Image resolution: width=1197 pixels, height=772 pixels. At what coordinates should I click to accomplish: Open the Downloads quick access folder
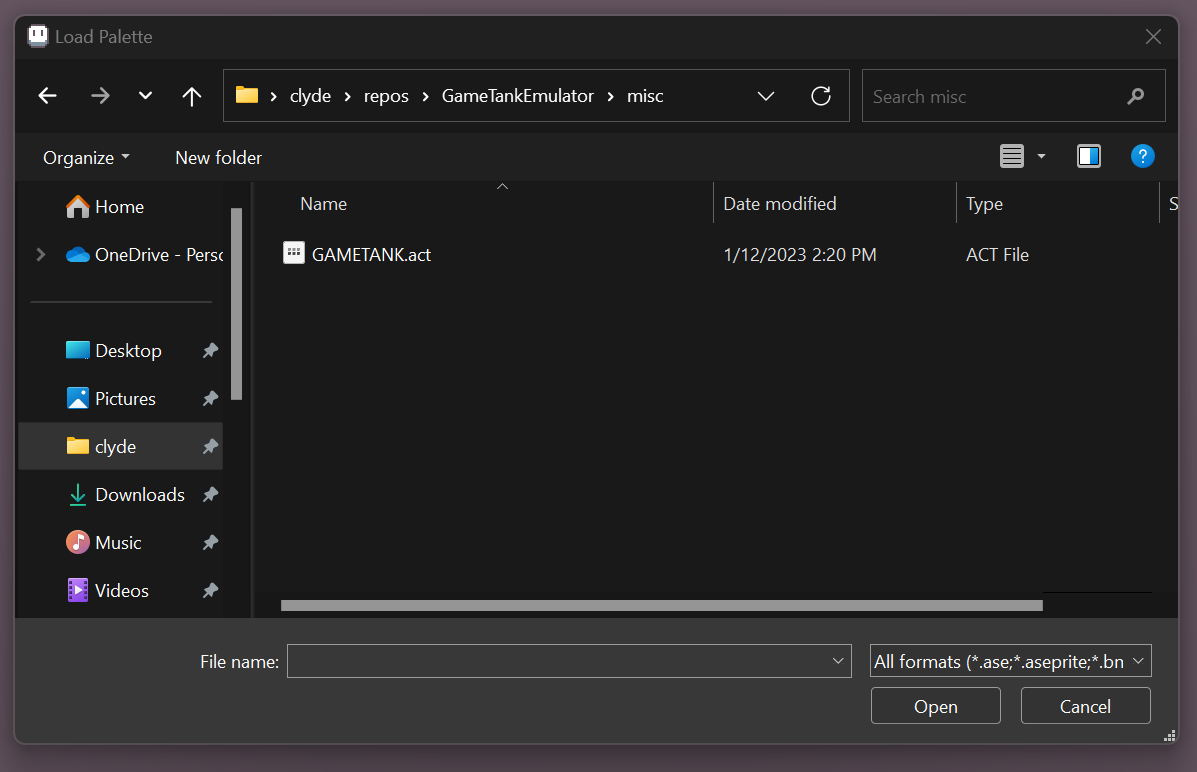[x=139, y=495]
